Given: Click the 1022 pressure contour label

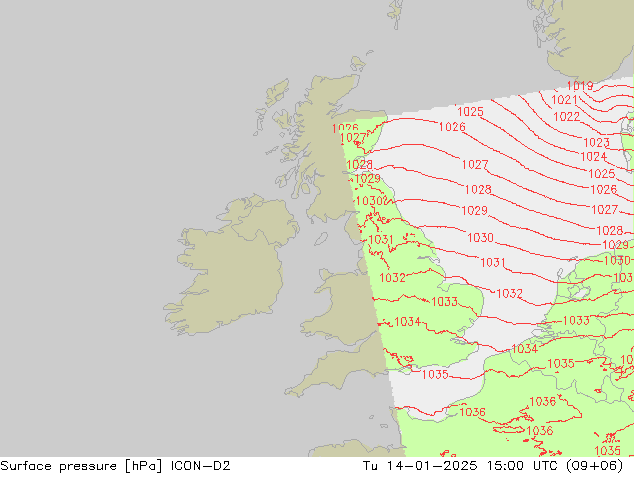Looking at the screenshot, I should coord(566,116).
